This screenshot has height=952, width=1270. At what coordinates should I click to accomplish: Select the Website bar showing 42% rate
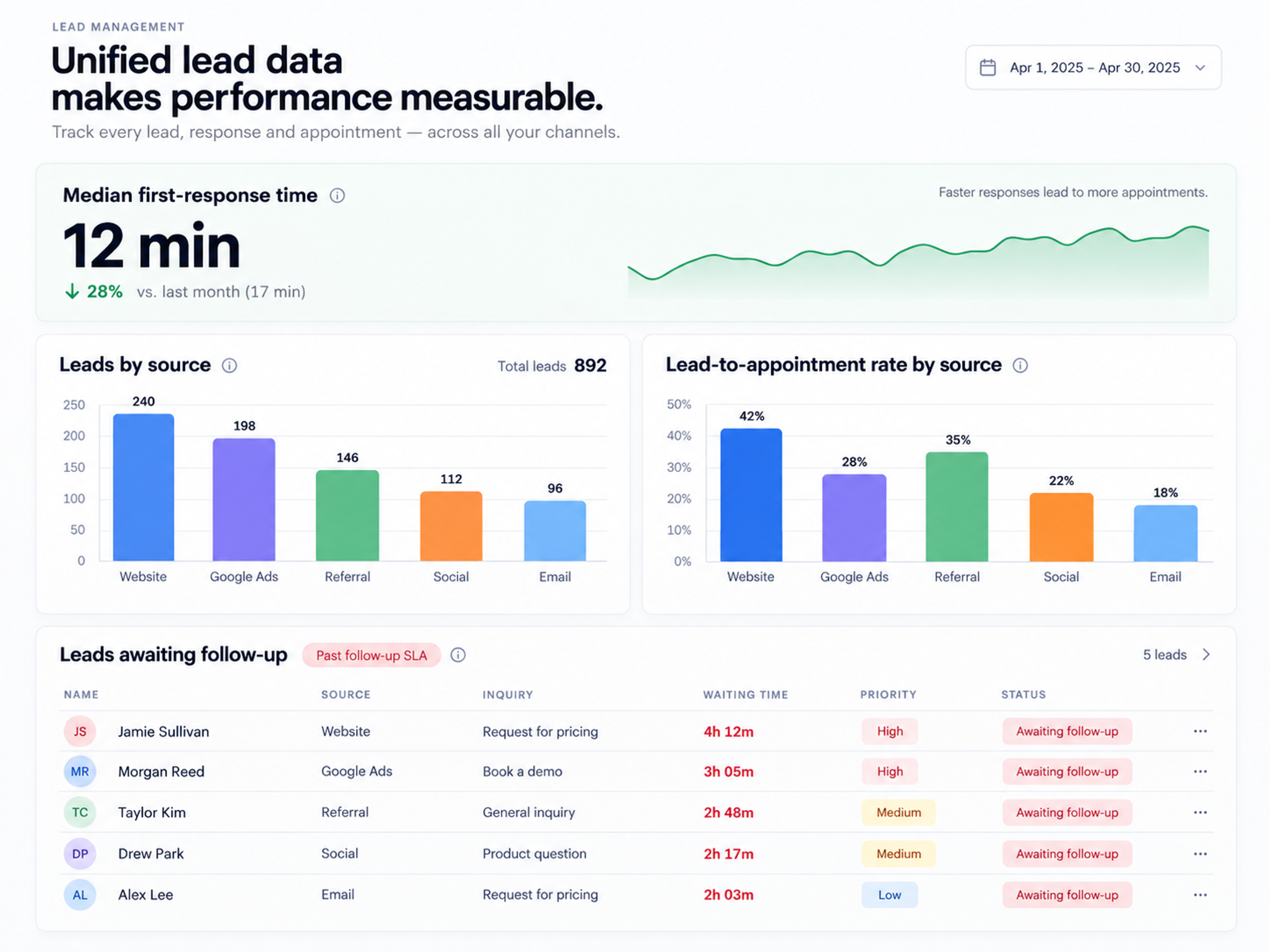point(751,495)
